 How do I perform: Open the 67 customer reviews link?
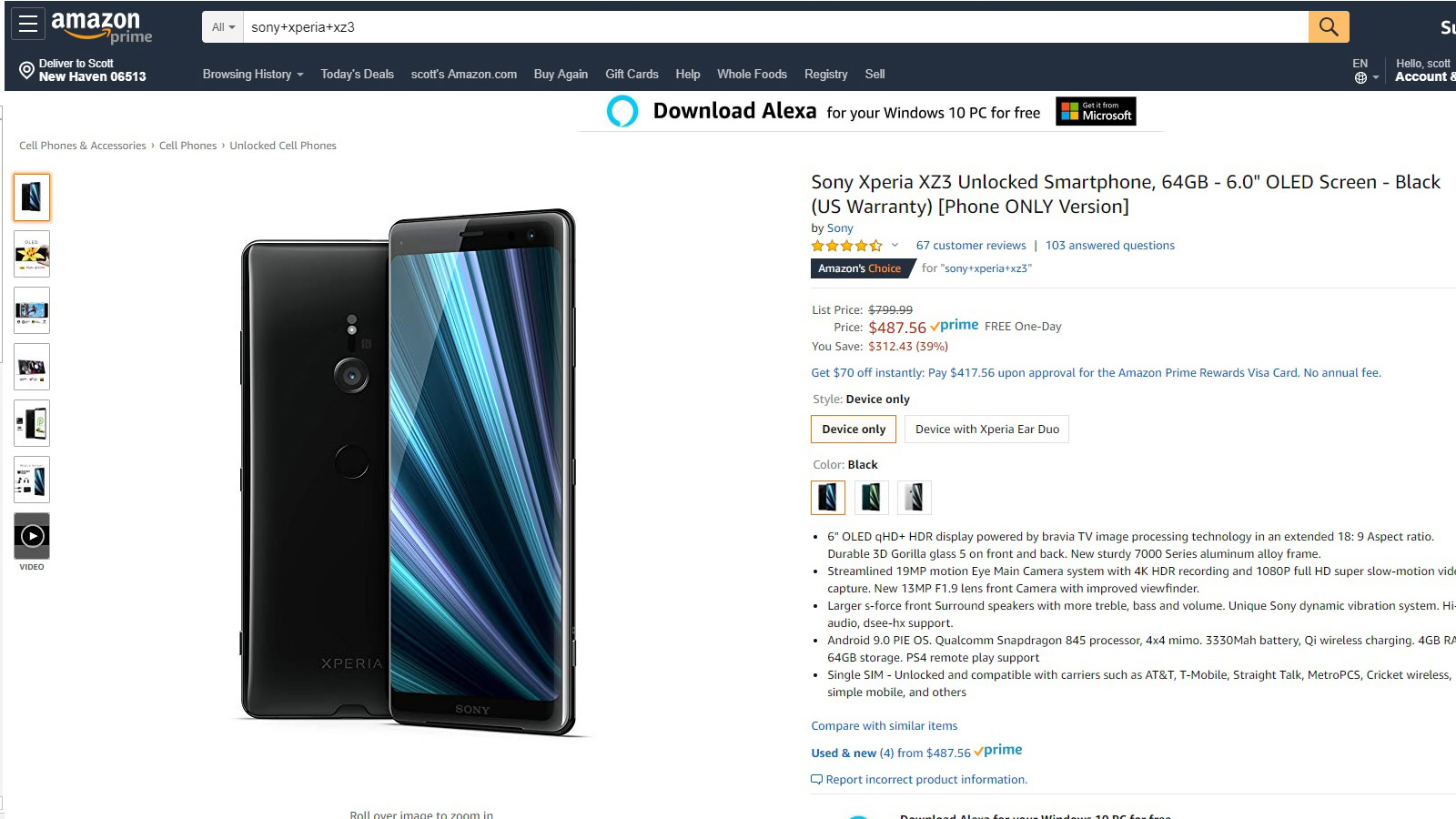tap(970, 246)
